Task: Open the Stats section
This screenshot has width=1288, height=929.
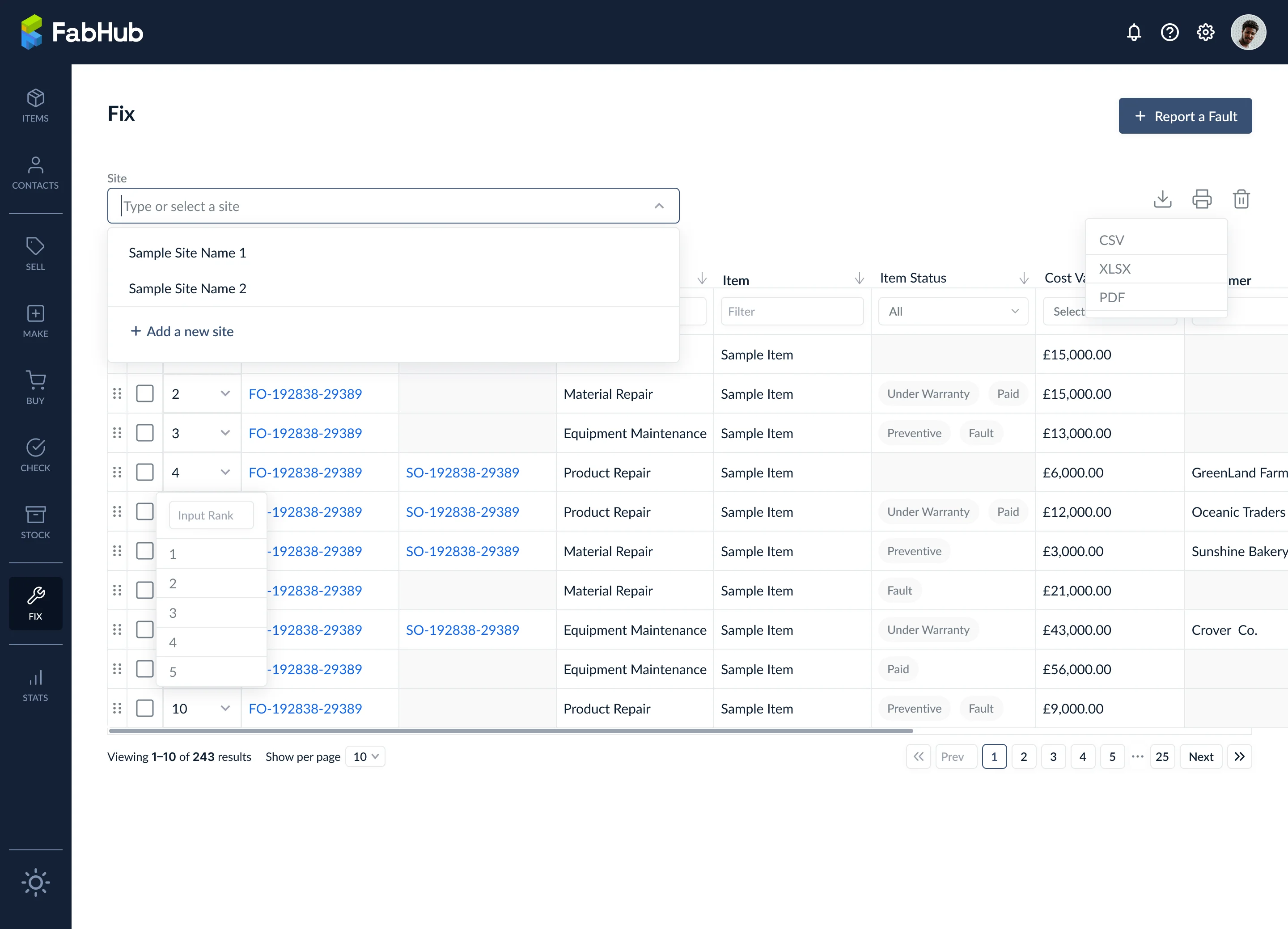Action: [x=35, y=685]
